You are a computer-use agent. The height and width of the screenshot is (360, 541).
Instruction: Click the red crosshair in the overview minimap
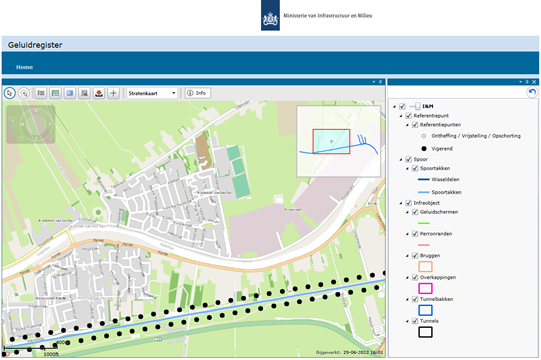(x=332, y=141)
